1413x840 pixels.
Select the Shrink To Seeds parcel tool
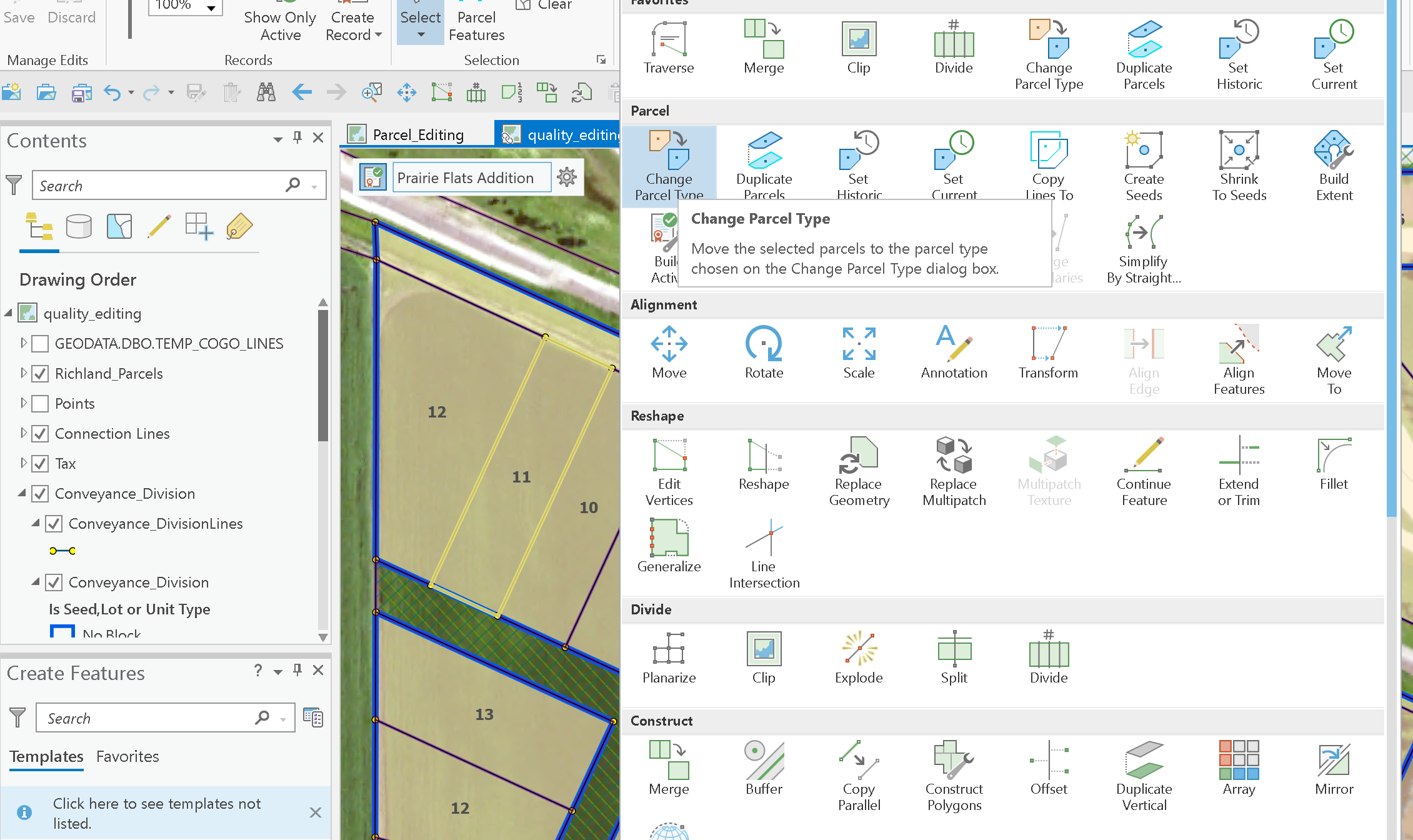(1238, 162)
